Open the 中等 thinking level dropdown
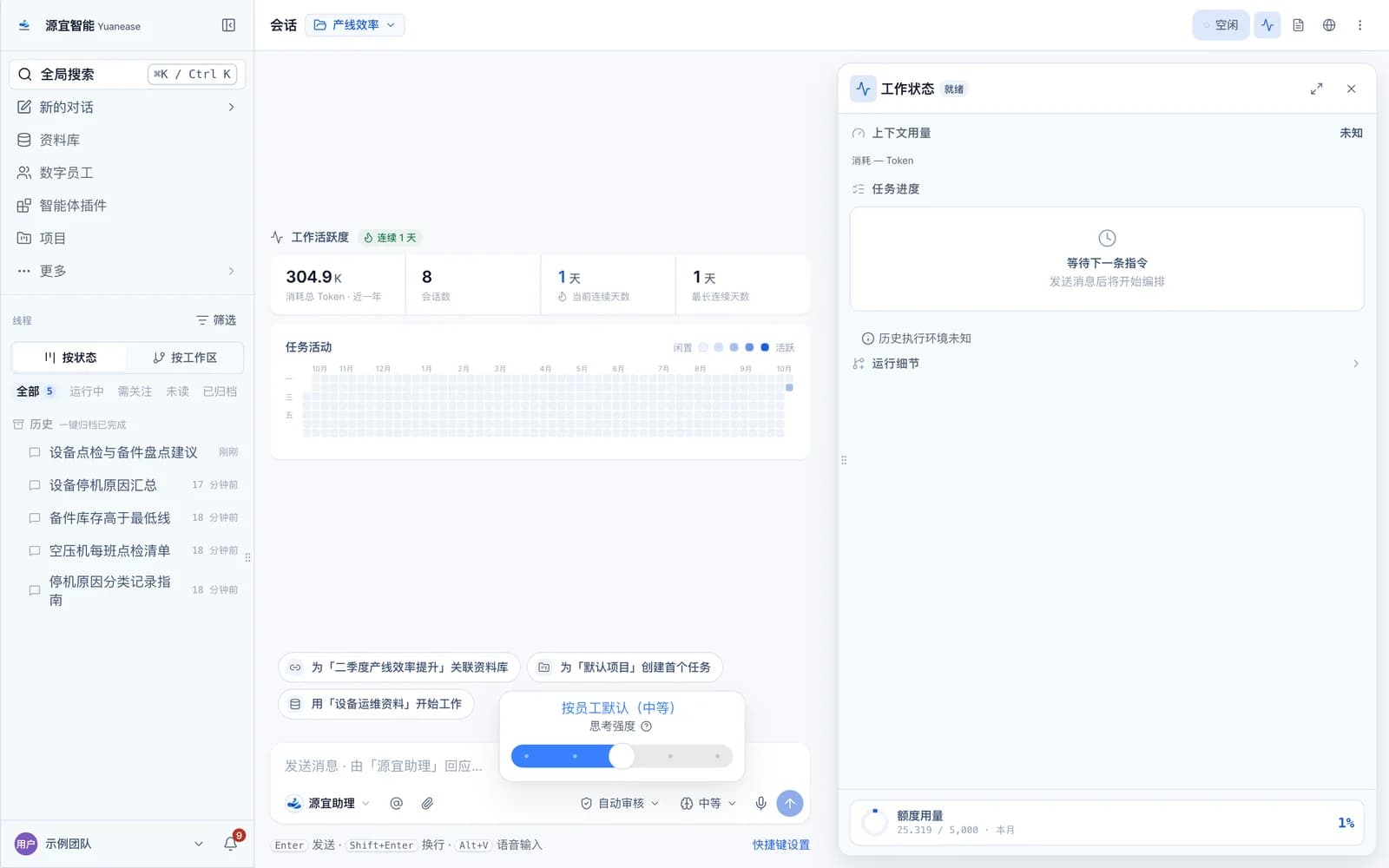The height and width of the screenshot is (868, 1389). pyautogui.click(x=708, y=804)
